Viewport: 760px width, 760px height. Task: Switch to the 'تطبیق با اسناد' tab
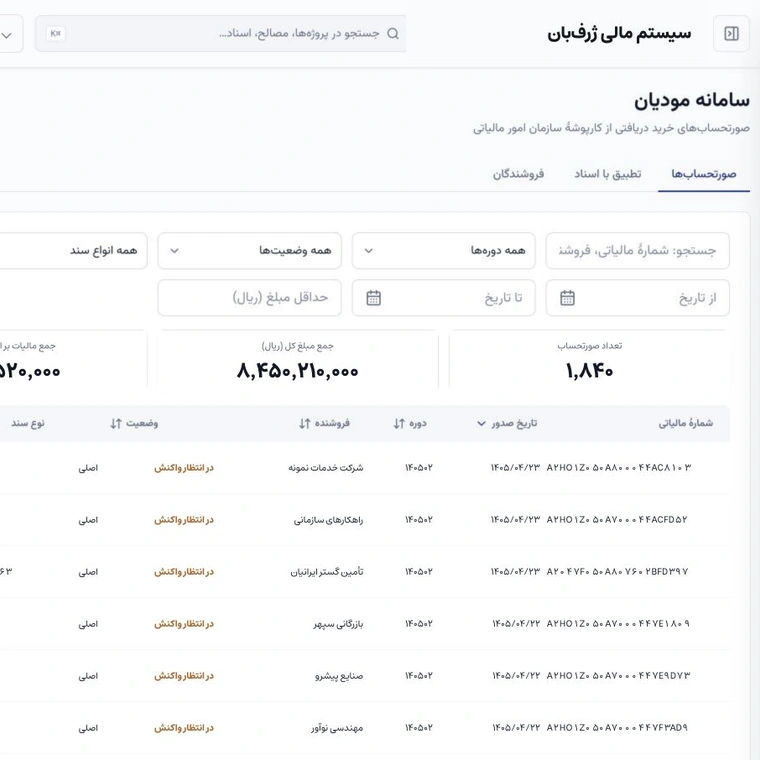(607, 174)
